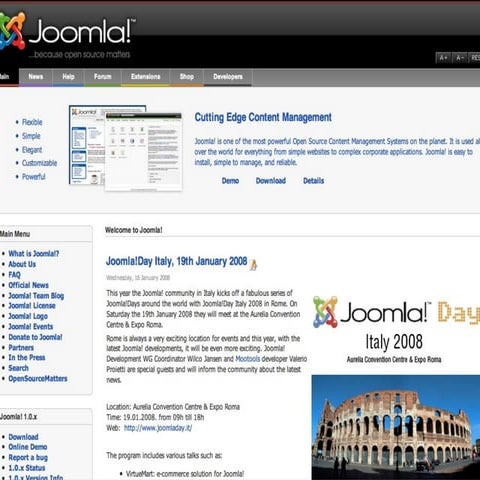This screenshot has width=480, height=480.
Task: Open Download in Joomla! 1.0.x menu
Action: (23, 437)
